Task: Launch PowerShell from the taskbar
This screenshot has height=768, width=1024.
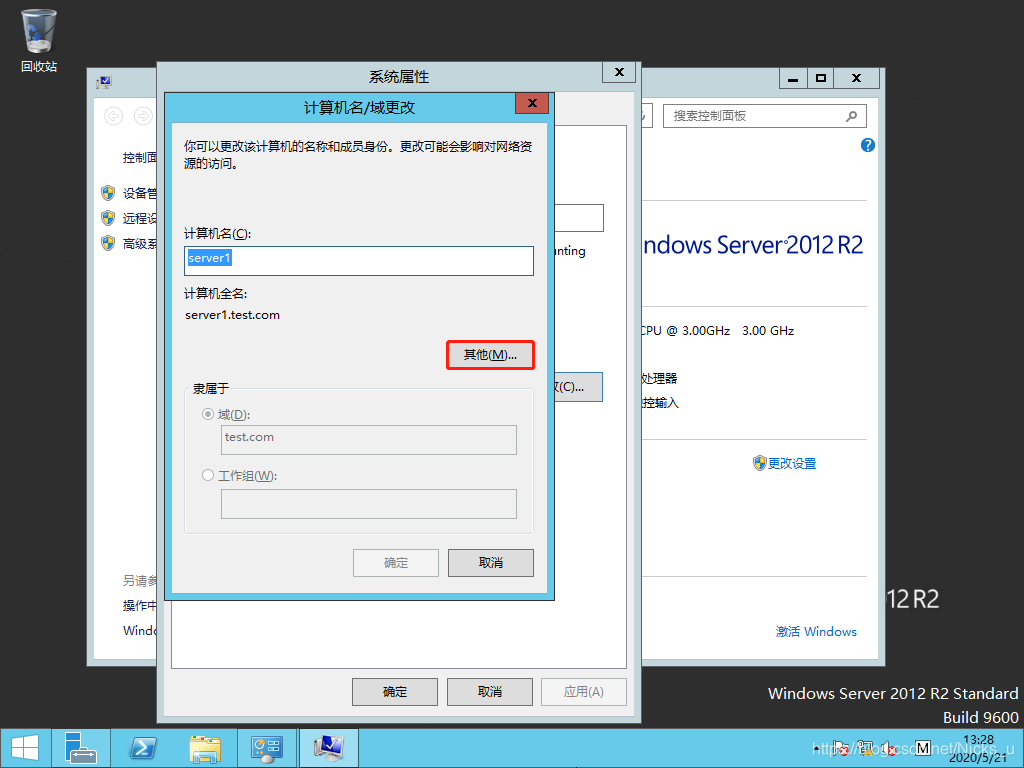Action: (x=142, y=748)
